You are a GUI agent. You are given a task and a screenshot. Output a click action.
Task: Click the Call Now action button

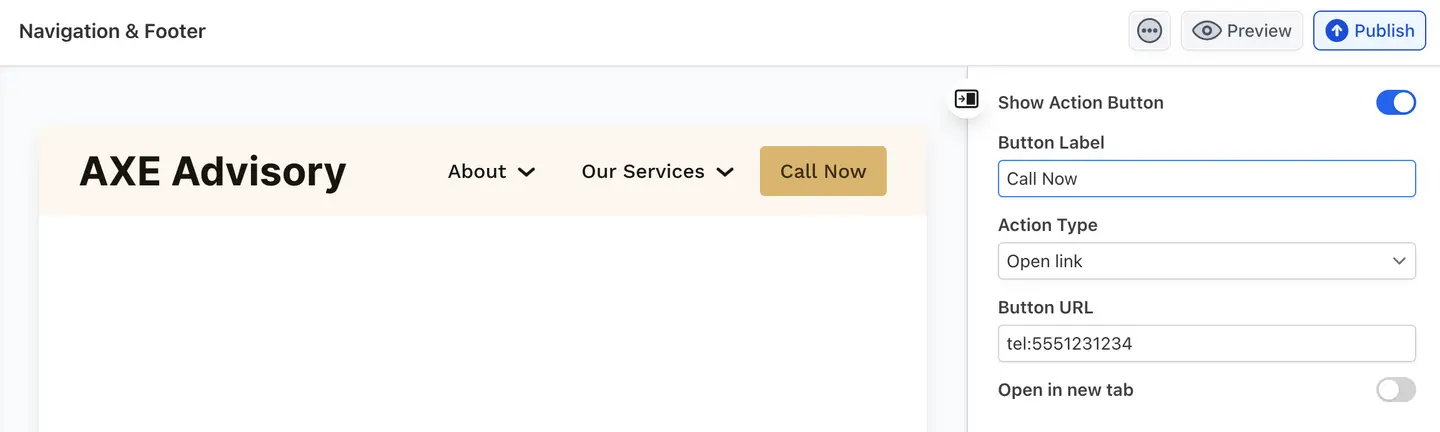(823, 171)
